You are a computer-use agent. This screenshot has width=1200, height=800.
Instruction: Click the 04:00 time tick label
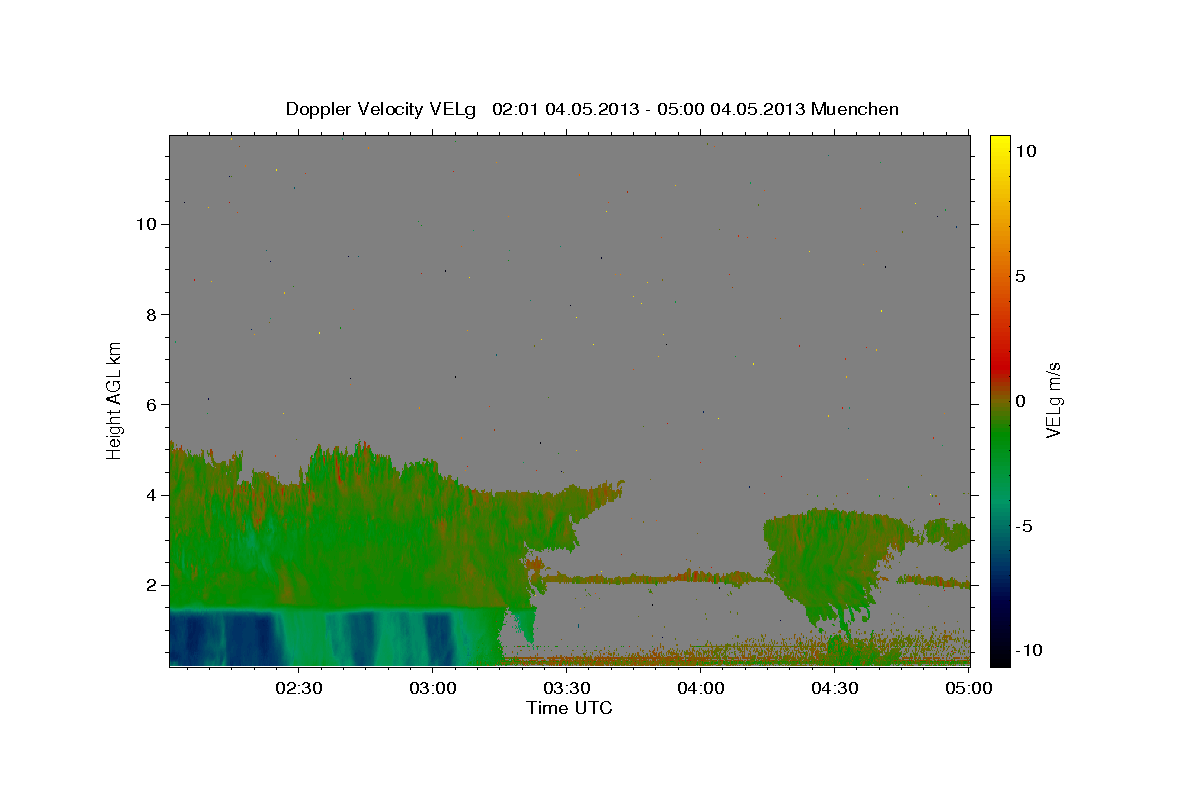pos(700,688)
